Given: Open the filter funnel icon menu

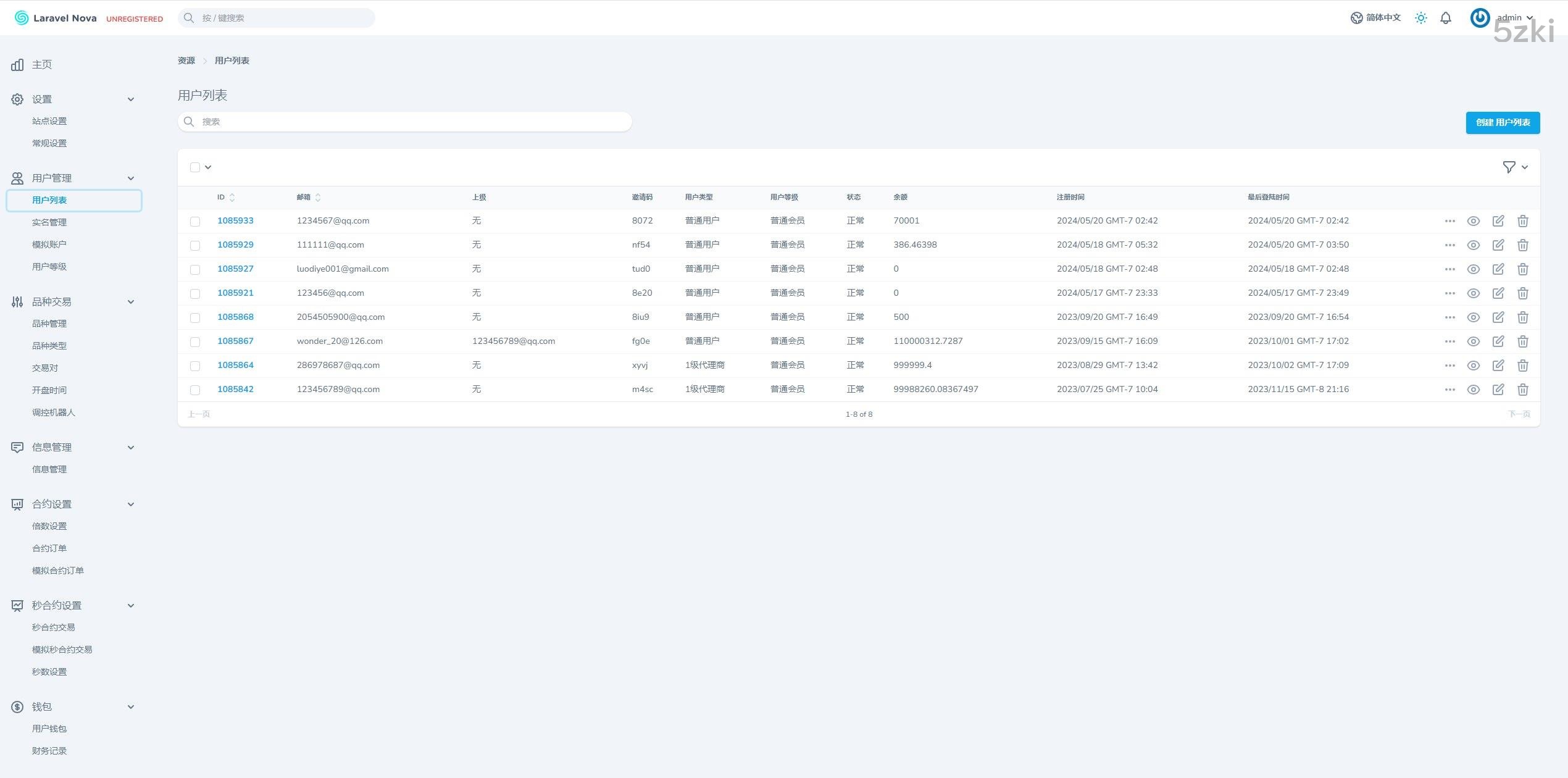Looking at the screenshot, I should 1509,167.
